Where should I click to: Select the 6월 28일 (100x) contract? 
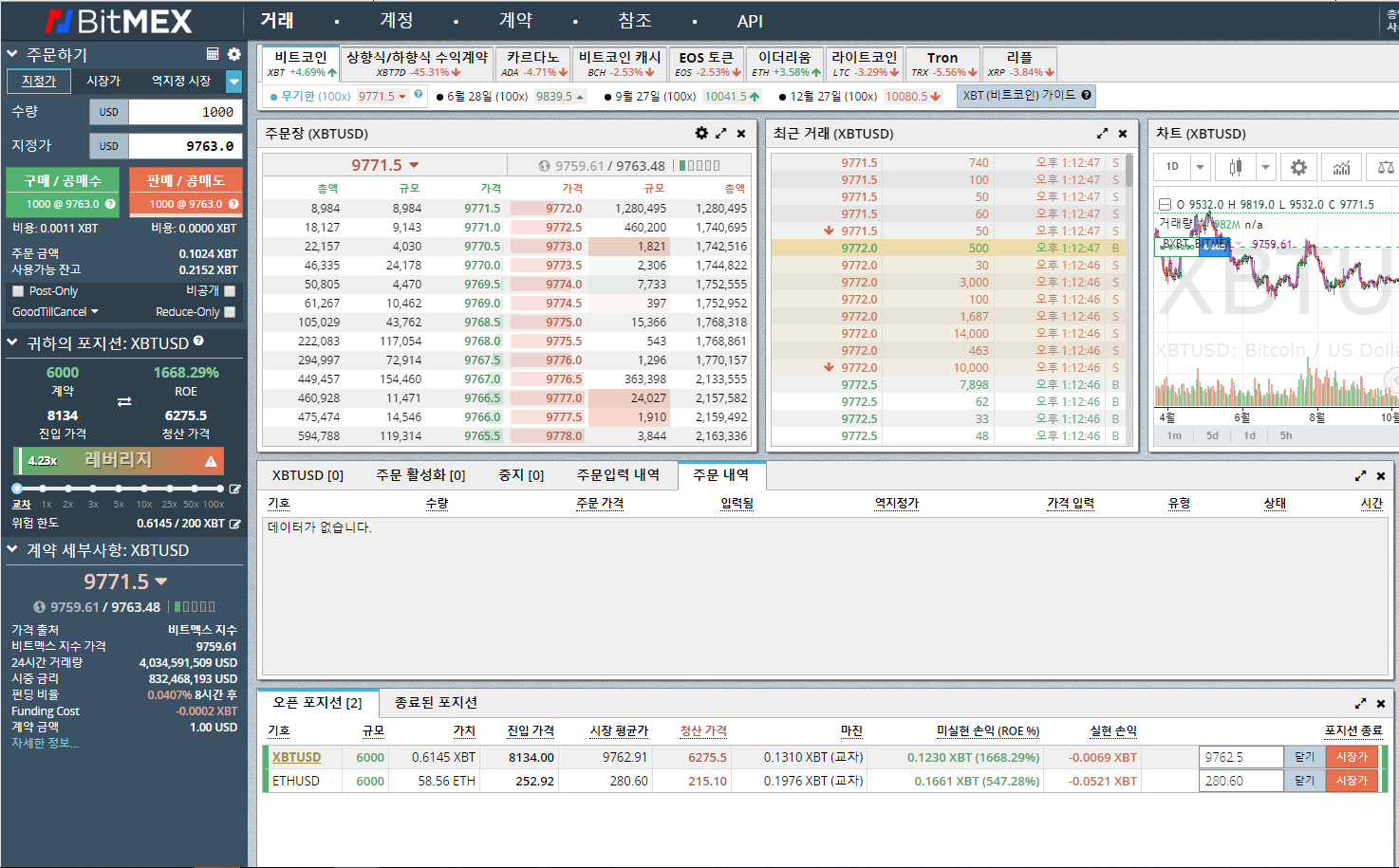pos(511,96)
